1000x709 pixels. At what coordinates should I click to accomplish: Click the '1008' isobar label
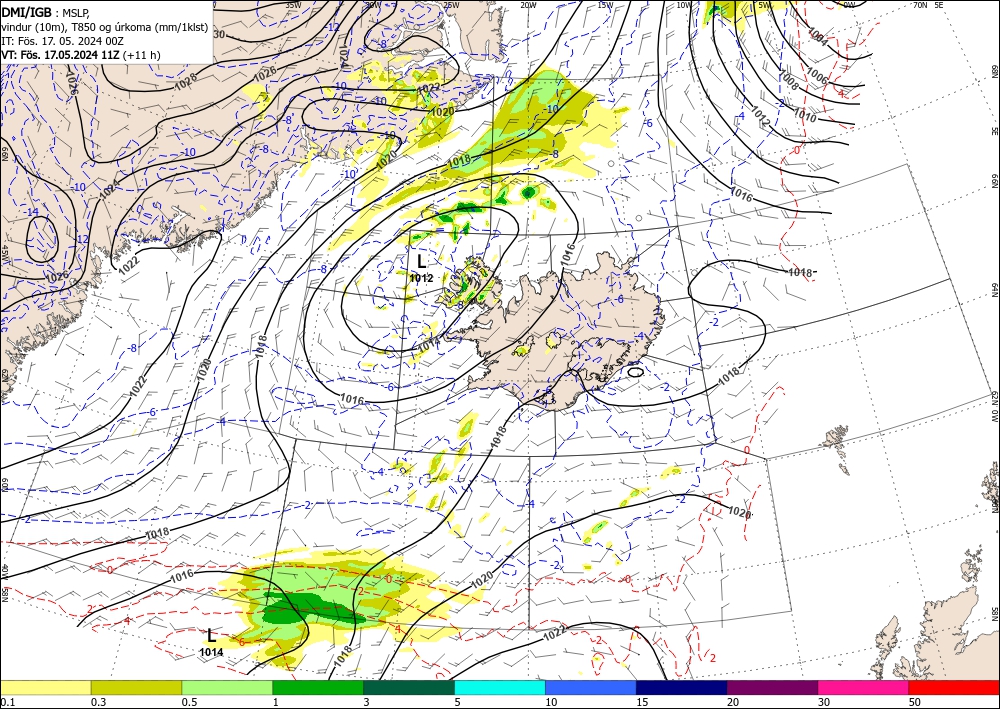(788, 82)
